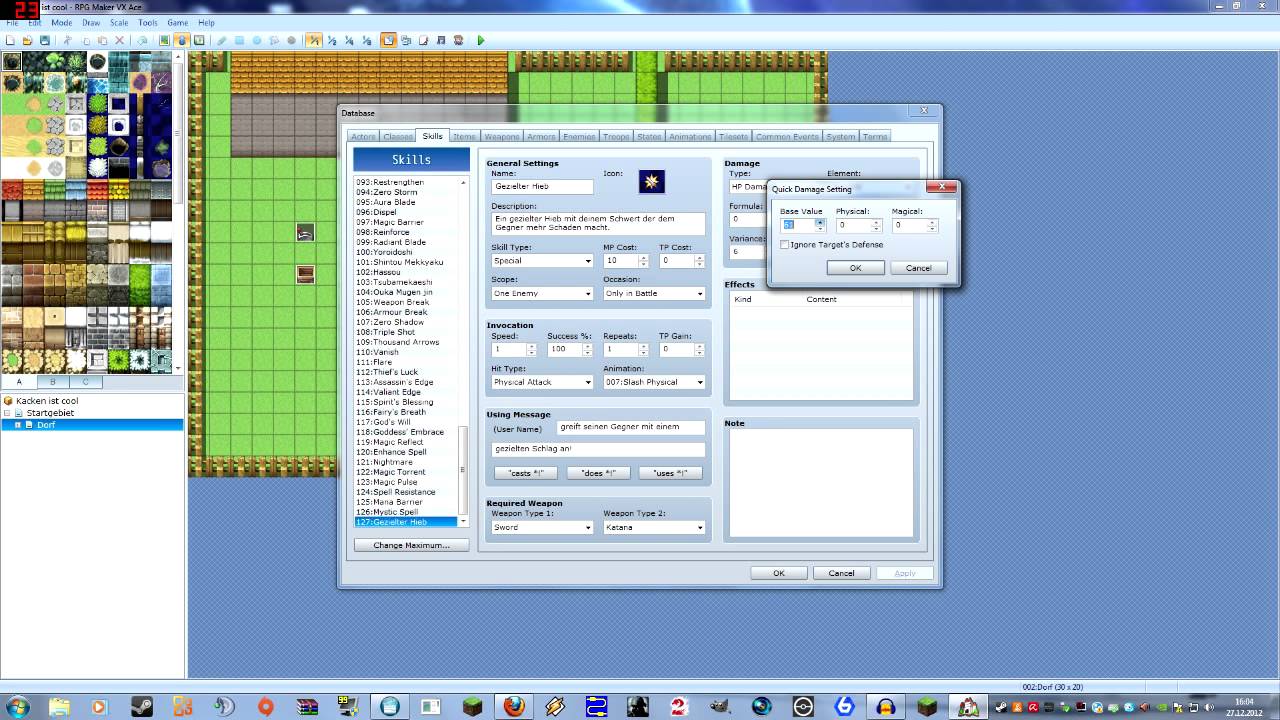Open the Resource Manager toolbar icon
The image size is (1280, 720).
tap(406, 40)
